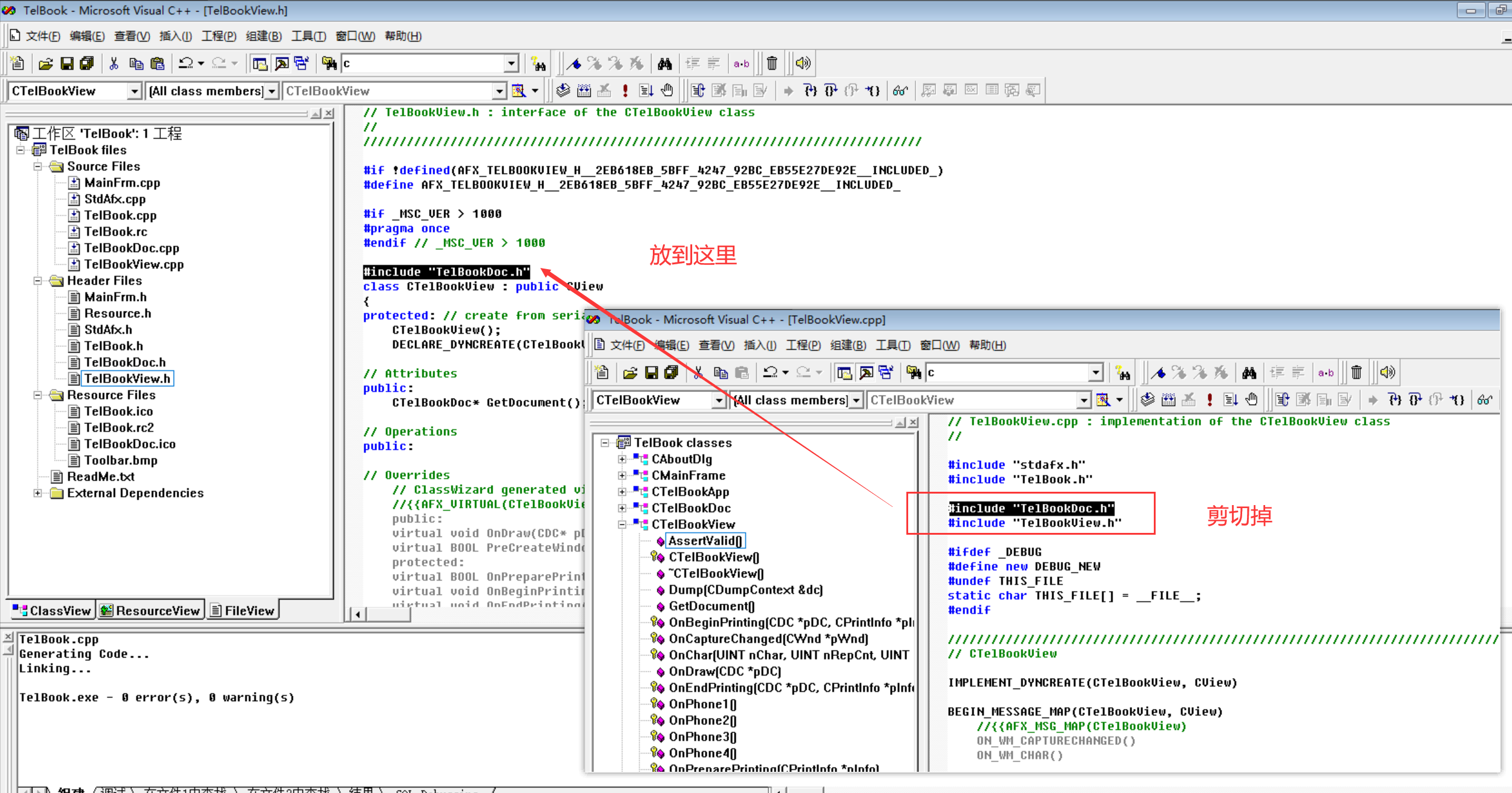This screenshot has height=793, width=1512.
Task: Expand CAboutDlg class node in class tree
Action: click(x=622, y=459)
